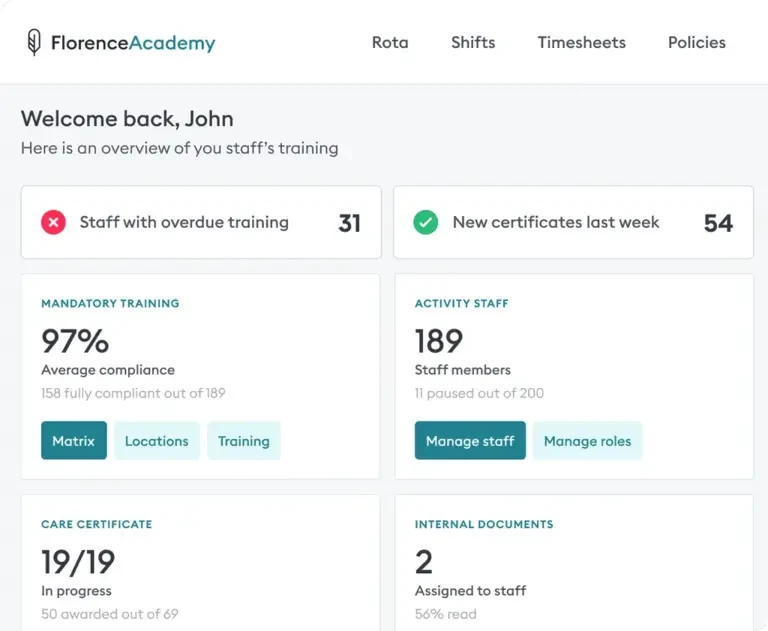
Task: Click the Internal Documents figure 2
Action: coord(424,562)
